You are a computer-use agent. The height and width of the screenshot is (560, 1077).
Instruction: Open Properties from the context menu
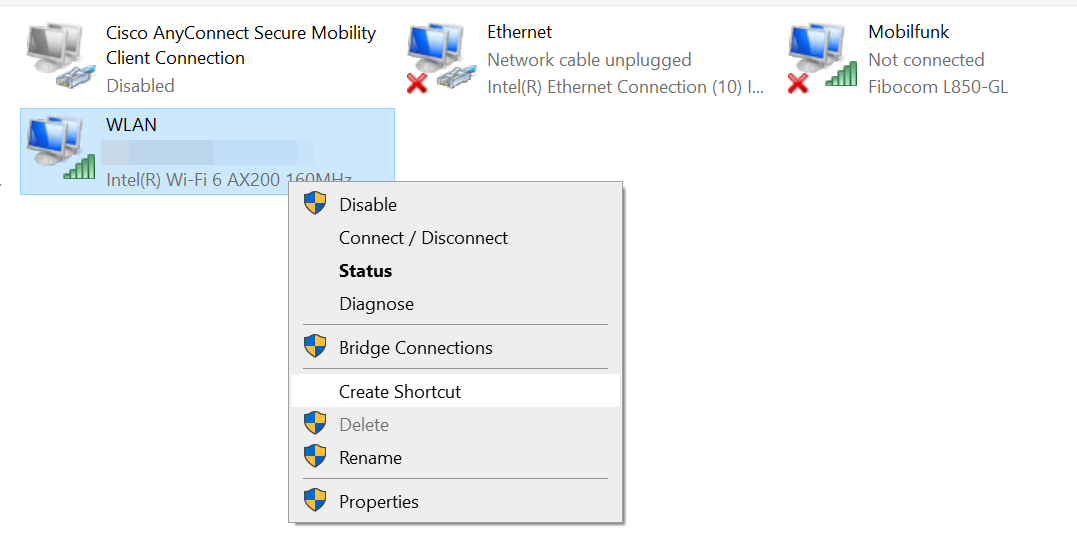tap(378, 502)
